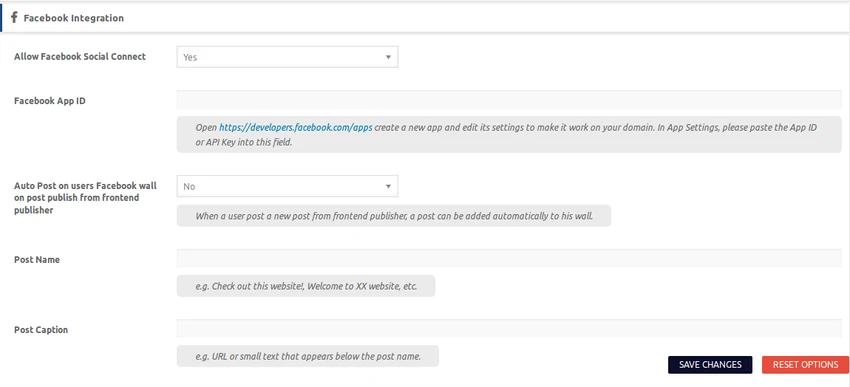Click the arrow beside the "Yes" selection
850x387 pixels.
[388, 57]
